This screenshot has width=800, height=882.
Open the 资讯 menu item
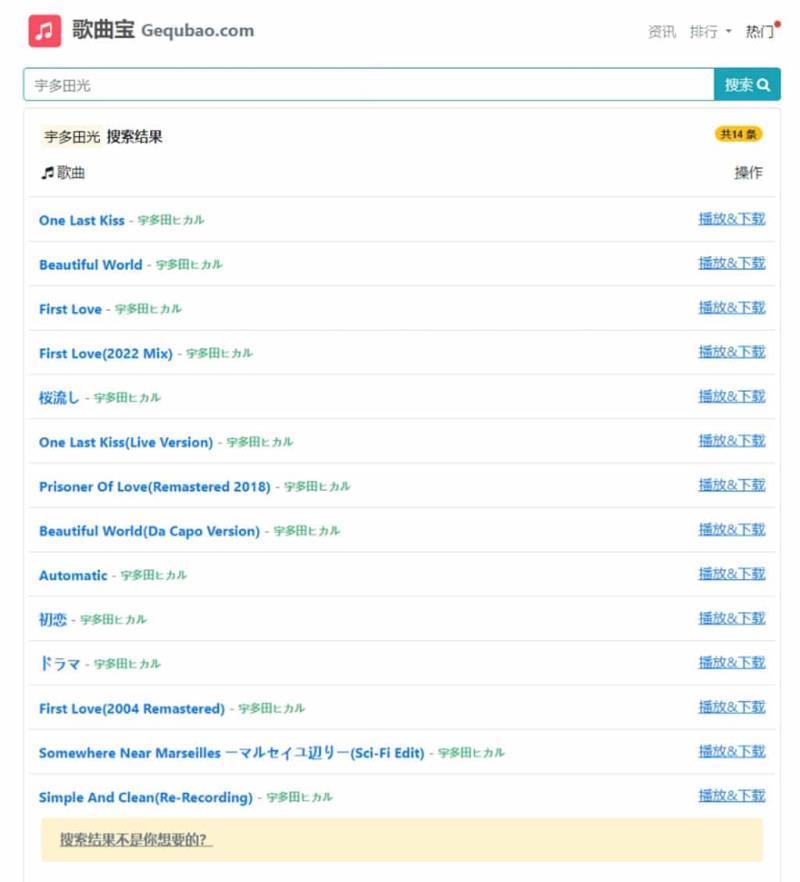point(662,32)
